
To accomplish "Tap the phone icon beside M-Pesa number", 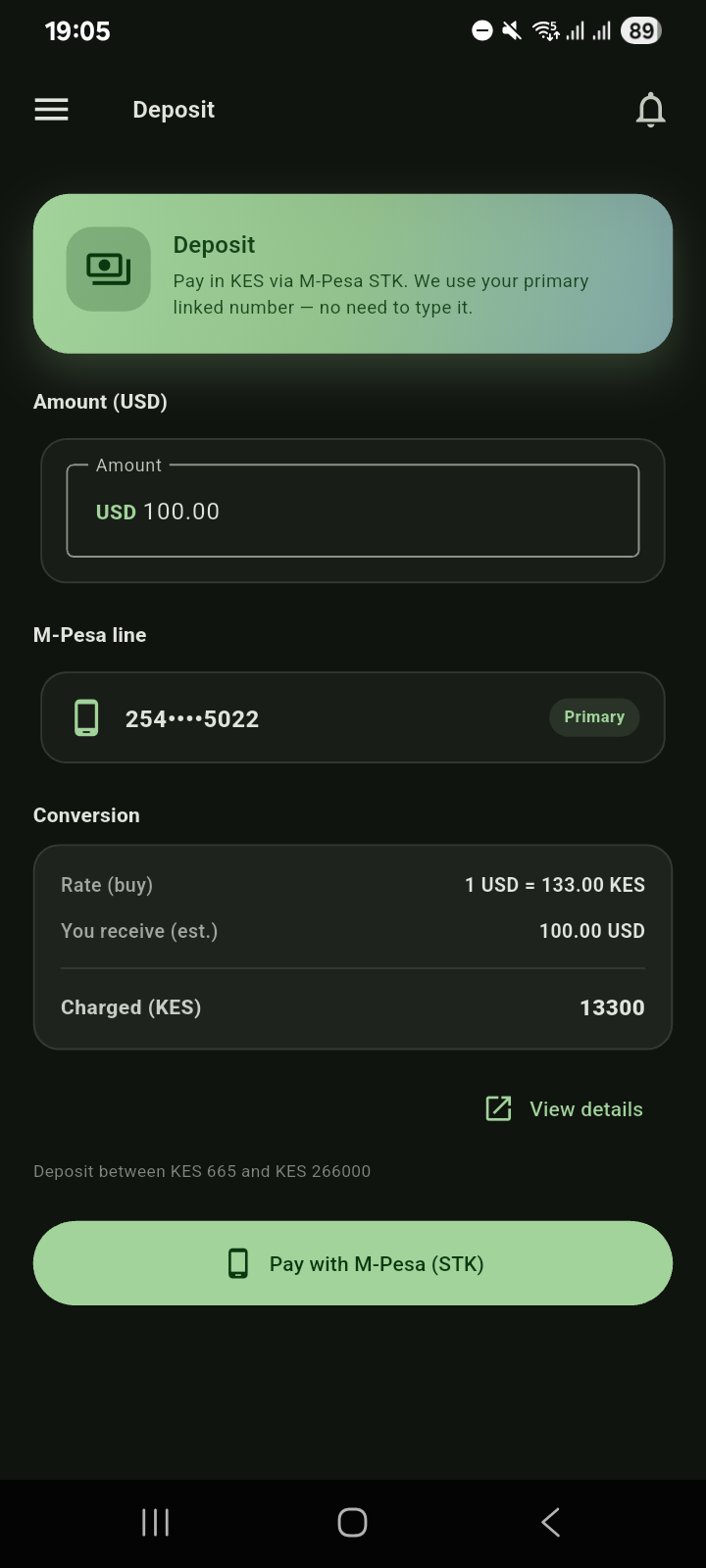I will point(86,718).
